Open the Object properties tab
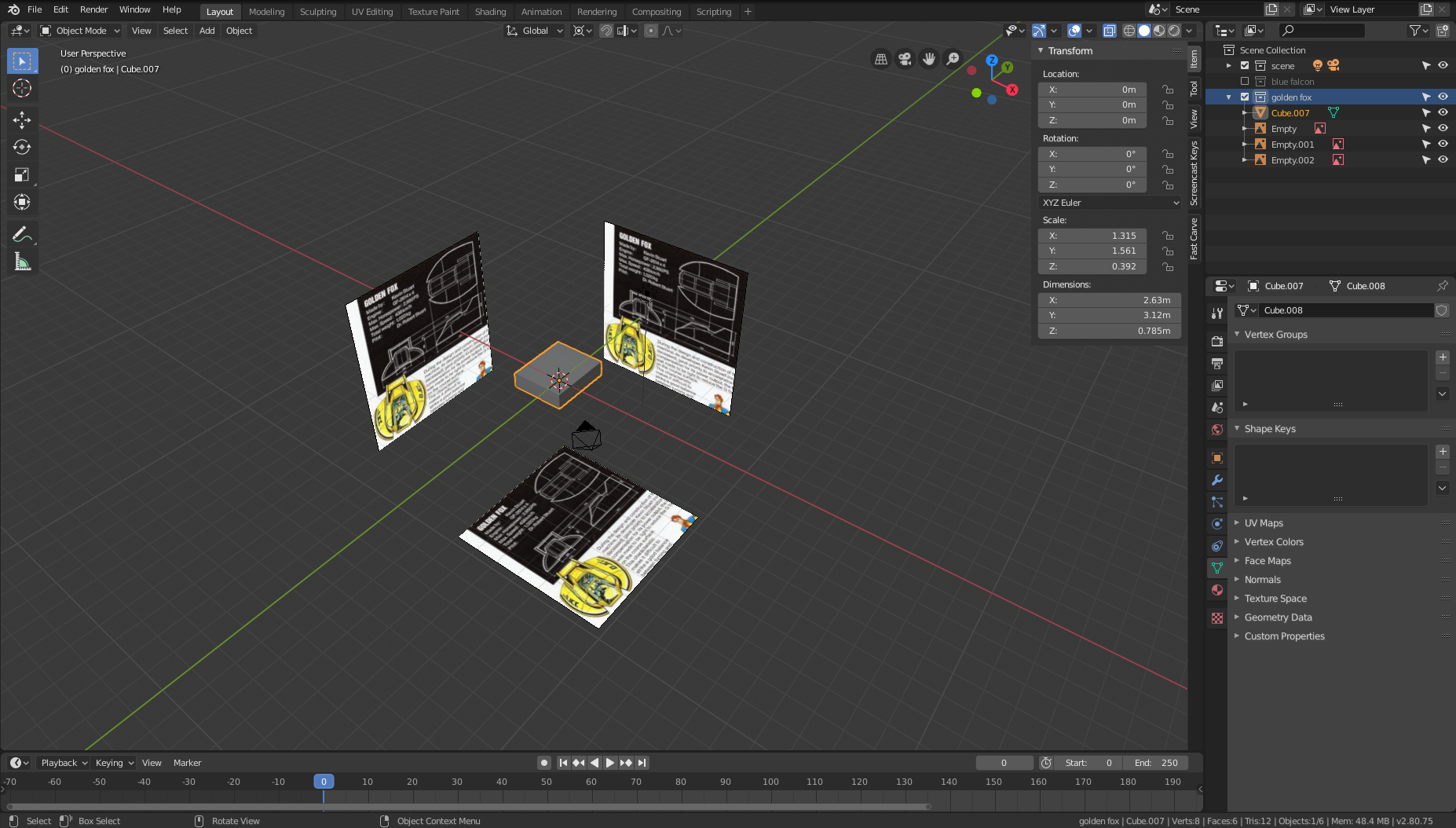Viewport: 1456px width, 828px height. click(1217, 457)
